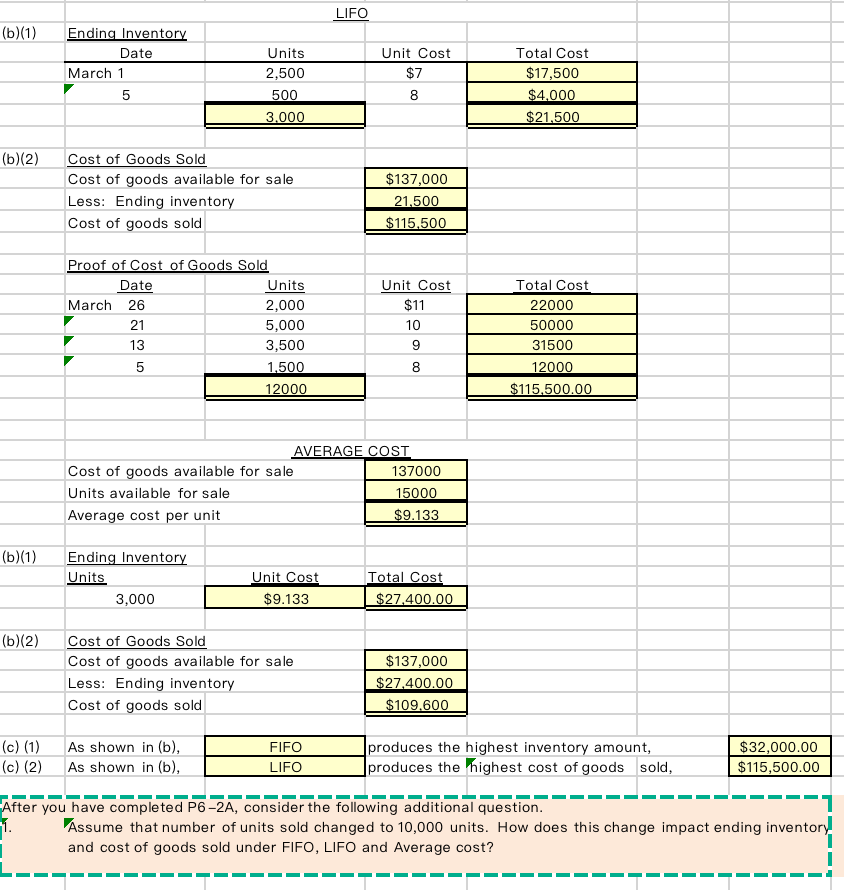Select the 12000 total units cell in proof
The image size is (844, 890).
tap(285, 388)
